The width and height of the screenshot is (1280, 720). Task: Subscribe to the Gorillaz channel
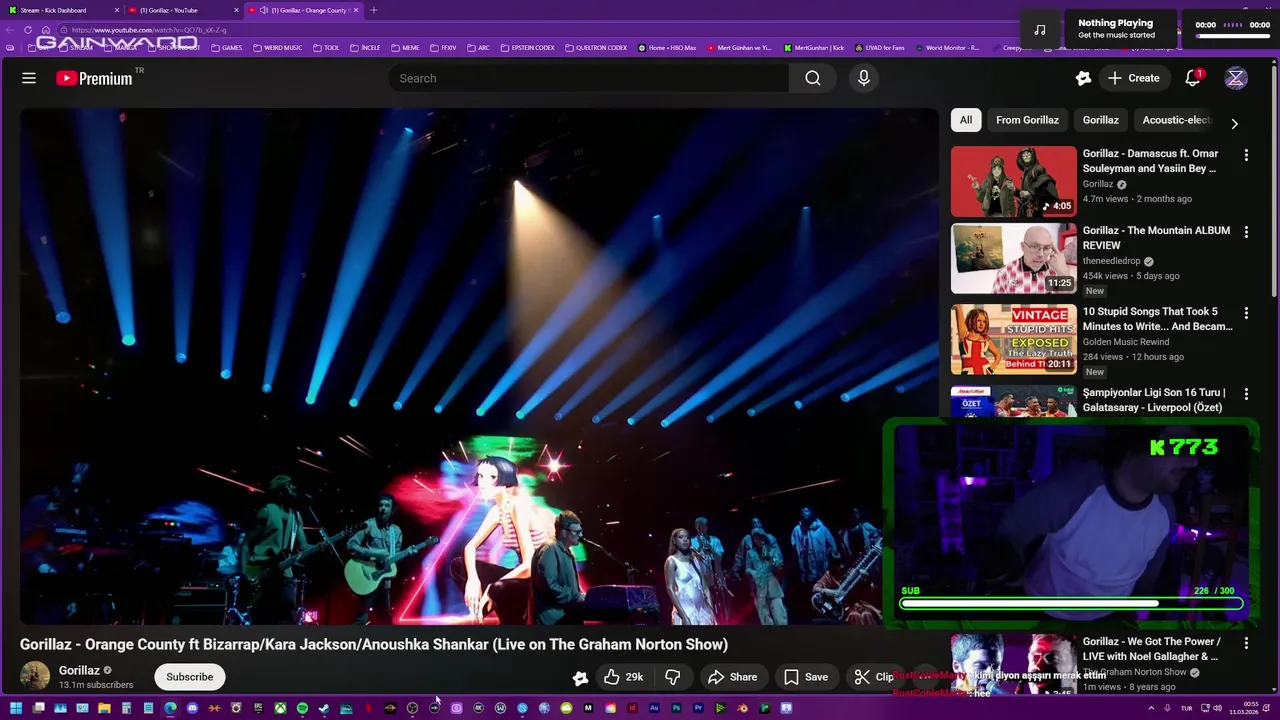pos(190,677)
